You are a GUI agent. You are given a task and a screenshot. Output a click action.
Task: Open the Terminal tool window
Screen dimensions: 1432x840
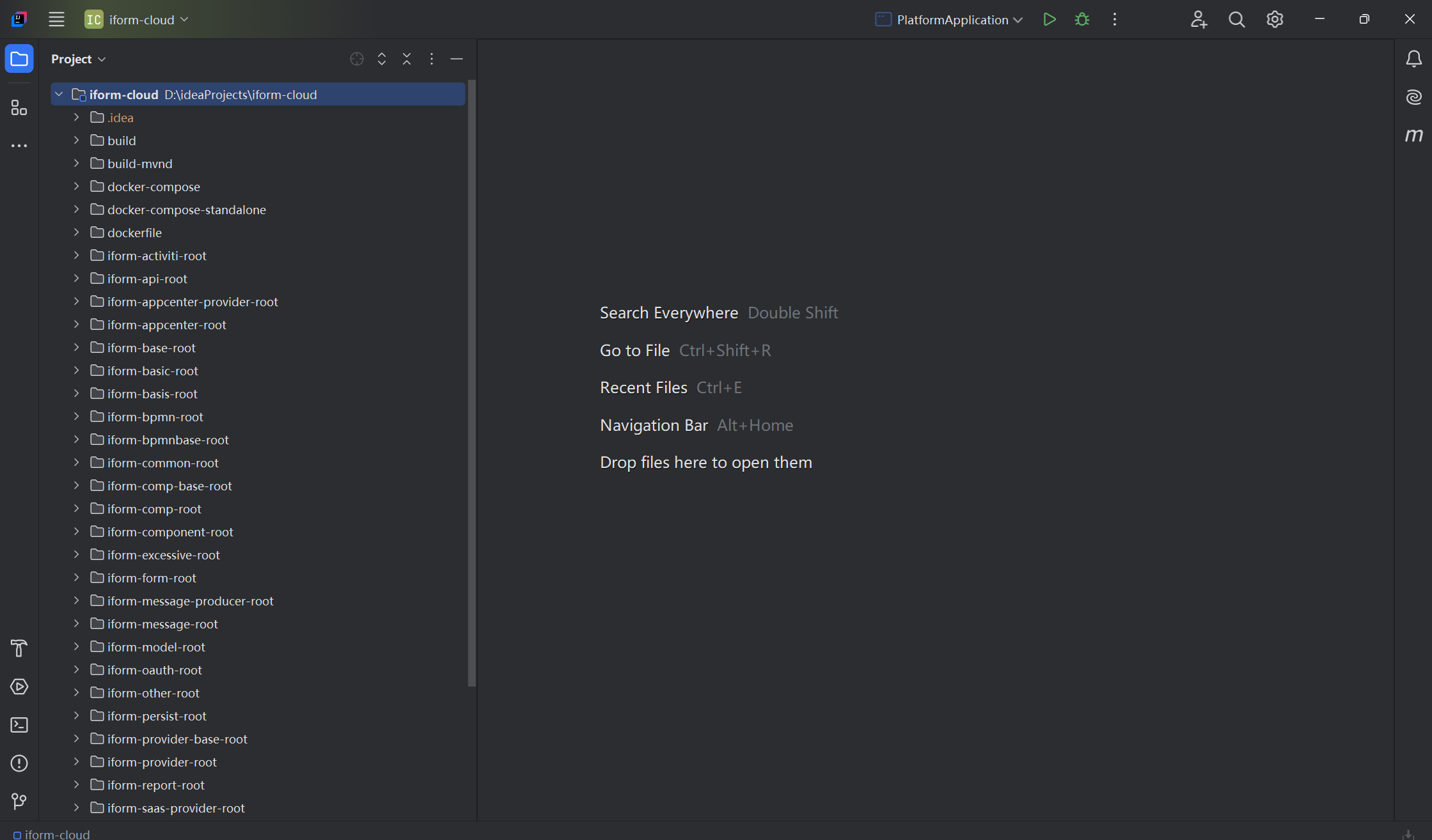point(19,725)
